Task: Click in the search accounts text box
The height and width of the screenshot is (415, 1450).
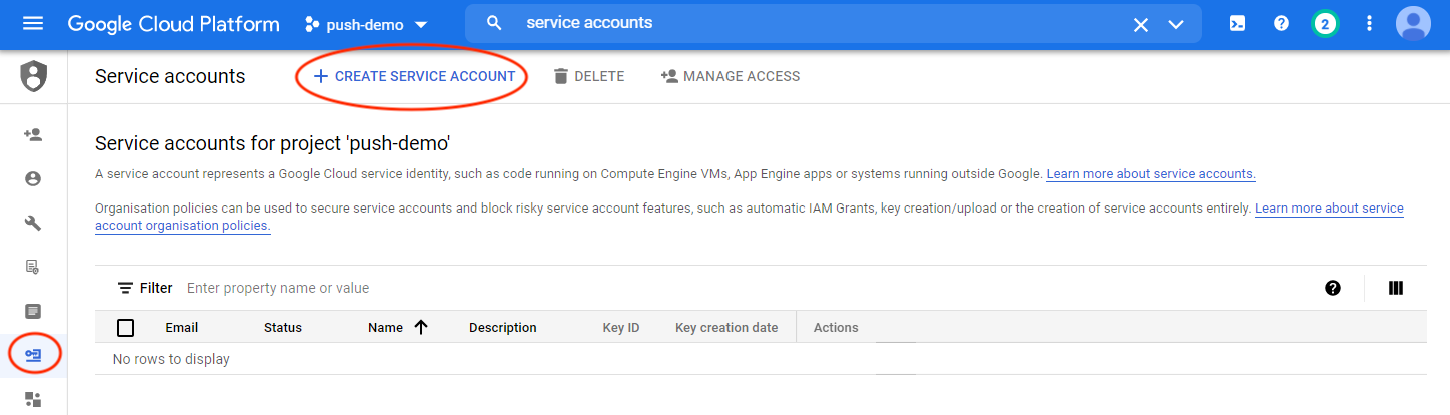Action: pos(820,23)
